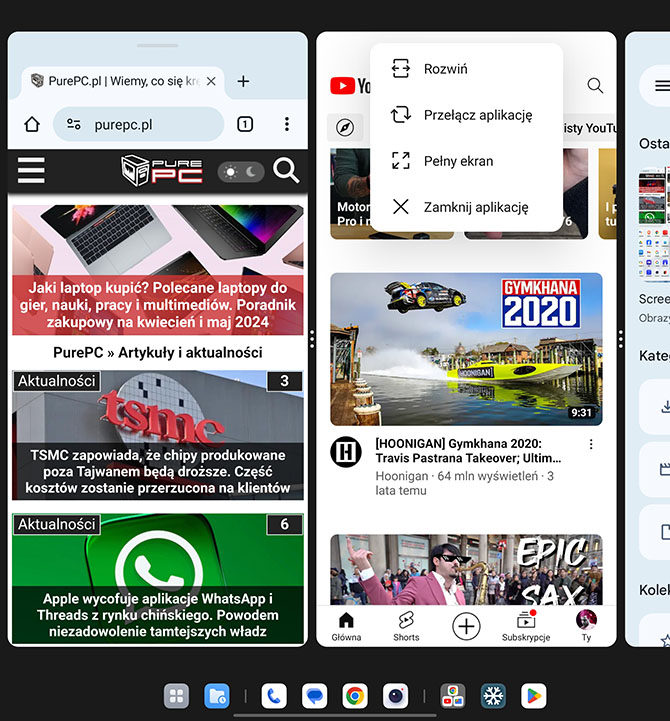Open Chrome tab switcher showing 1 tab
This screenshot has width=670, height=721.
[x=245, y=124]
